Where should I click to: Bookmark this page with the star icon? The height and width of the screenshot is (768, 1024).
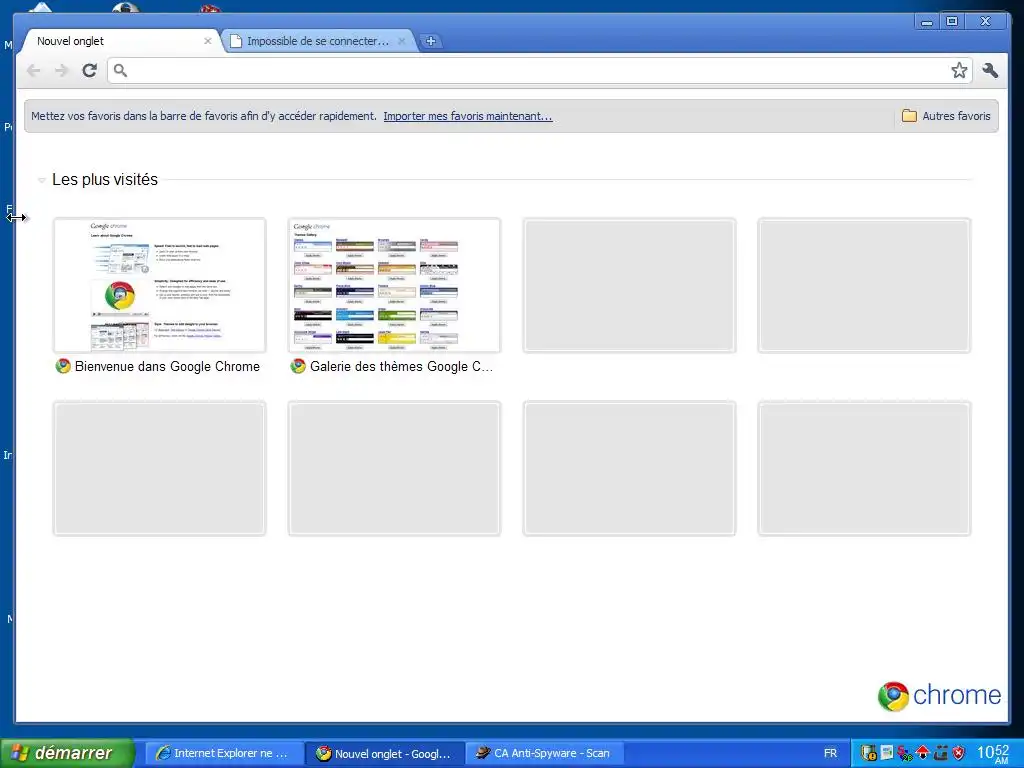(959, 71)
